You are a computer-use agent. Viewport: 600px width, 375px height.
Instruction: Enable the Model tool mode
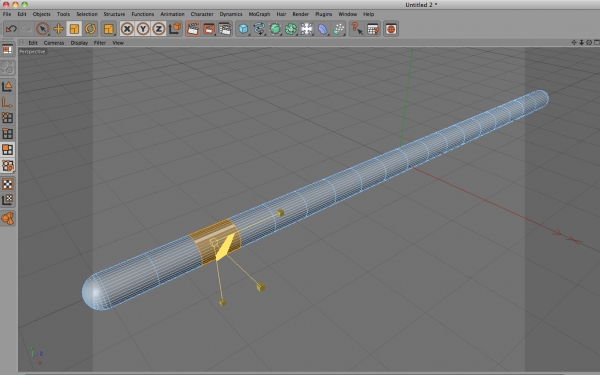(x=7, y=86)
